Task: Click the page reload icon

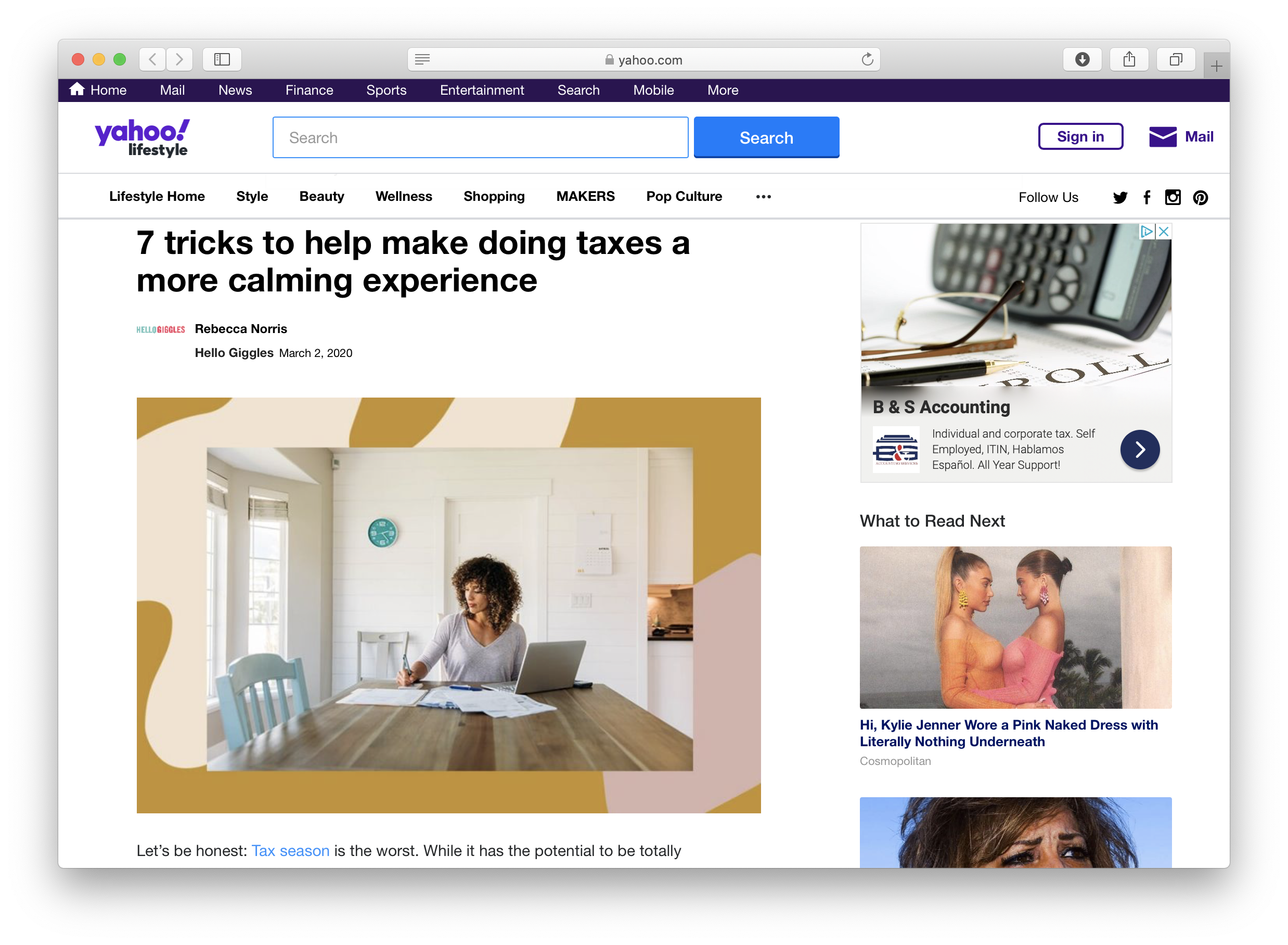Action: [867, 59]
